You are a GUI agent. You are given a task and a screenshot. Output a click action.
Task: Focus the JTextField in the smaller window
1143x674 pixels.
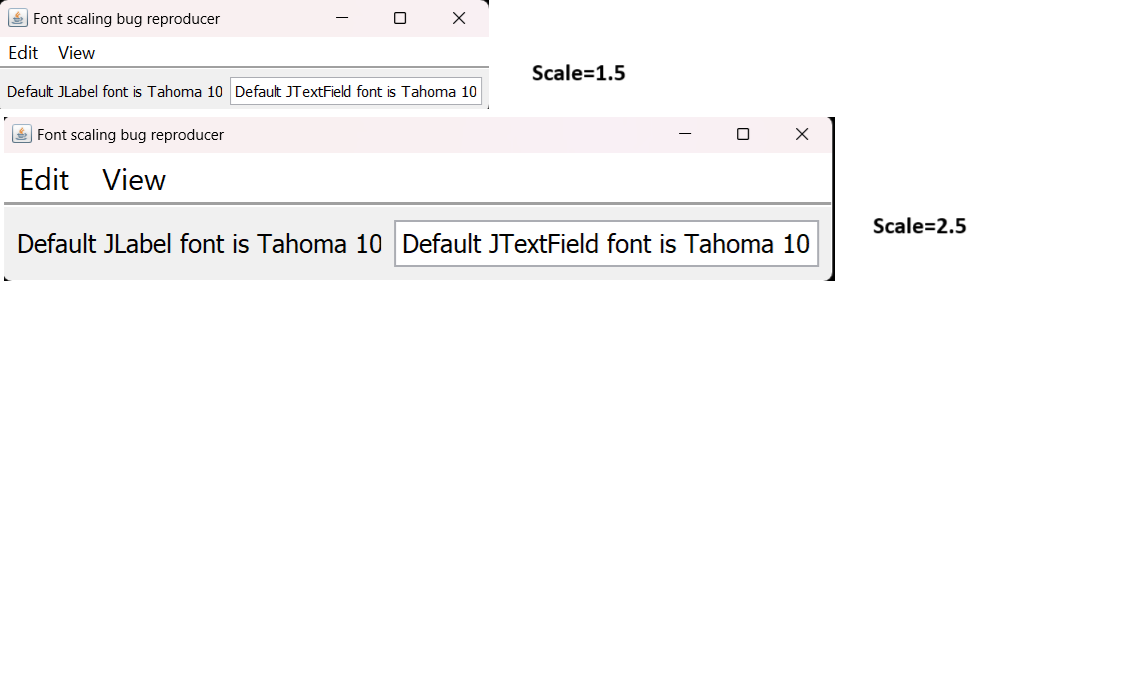click(x=356, y=91)
